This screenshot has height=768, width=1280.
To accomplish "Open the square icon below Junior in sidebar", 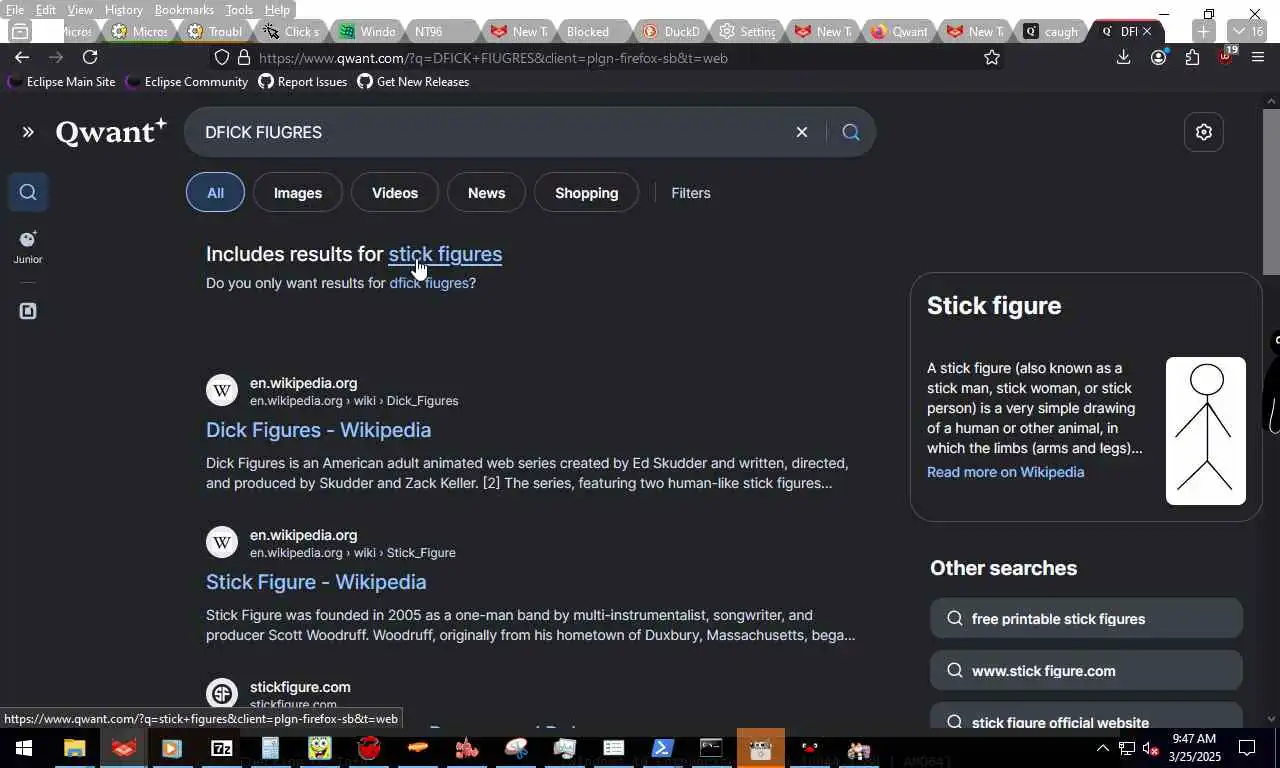I will (x=28, y=311).
